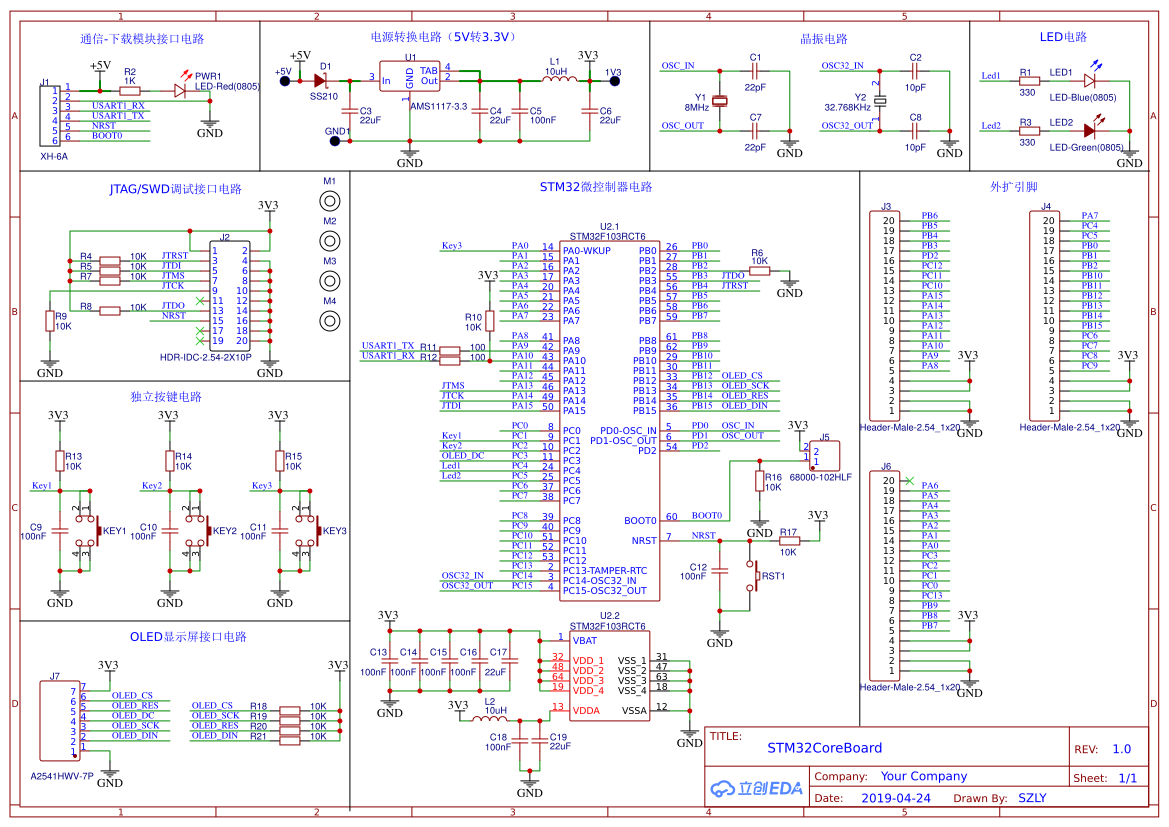The image size is (1169, 827).
Task: Select resistor R16 10K symbol
Action: [759, 481]
